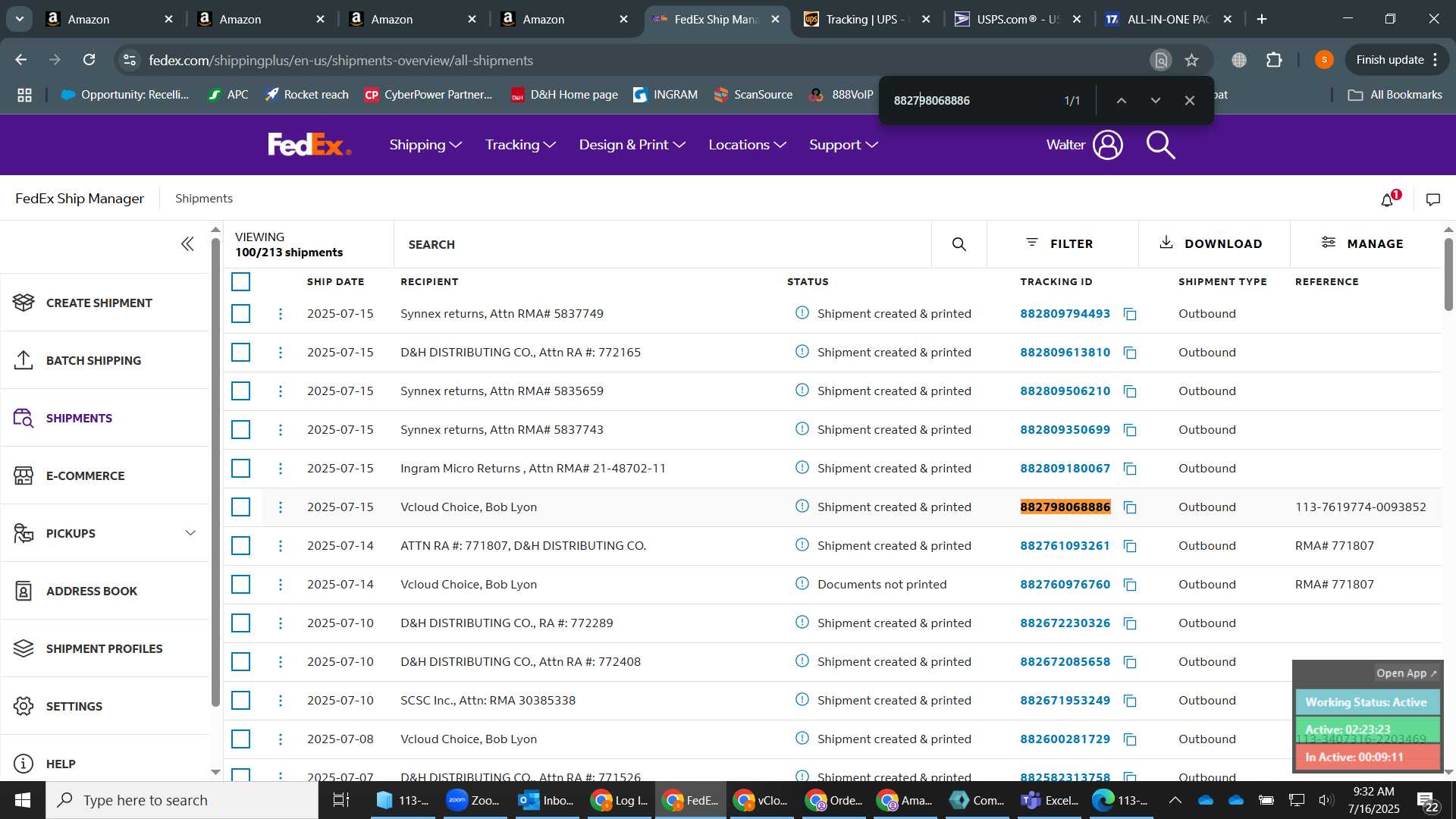Image resolution: width=1456 pixels, height=819 pixels.
Task: Reload the current page
Action: (x=89, y=60)
